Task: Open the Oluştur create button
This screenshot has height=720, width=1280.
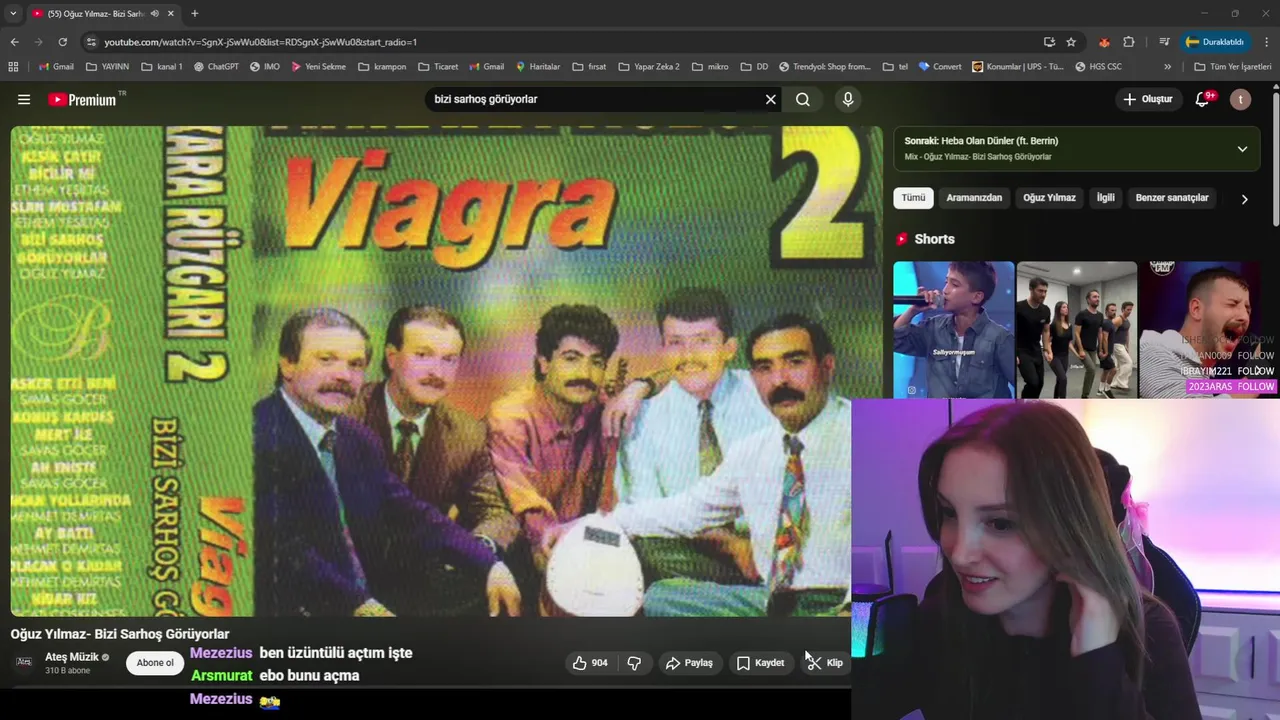Action: (1147, 99)
